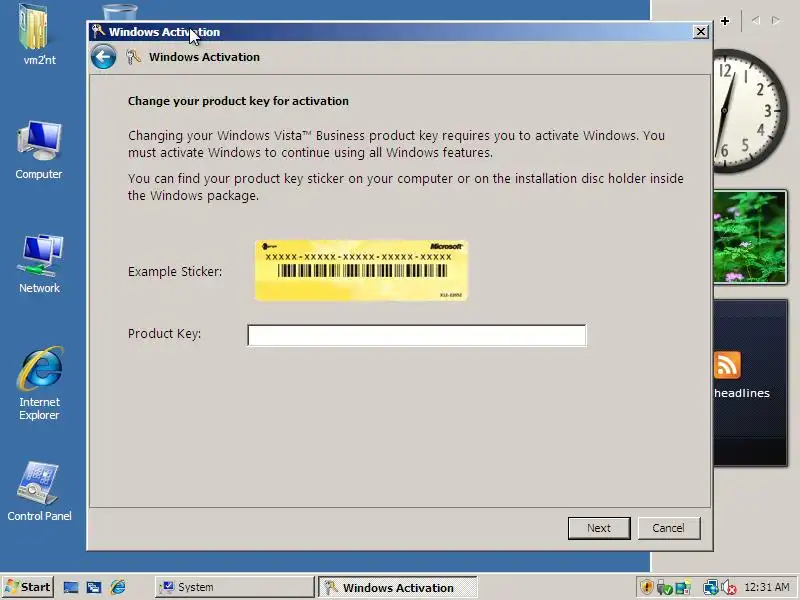This screenshot has width=800, height=600.
Task: Click the sidebar previous page arrow
Action: coord(756,20)
